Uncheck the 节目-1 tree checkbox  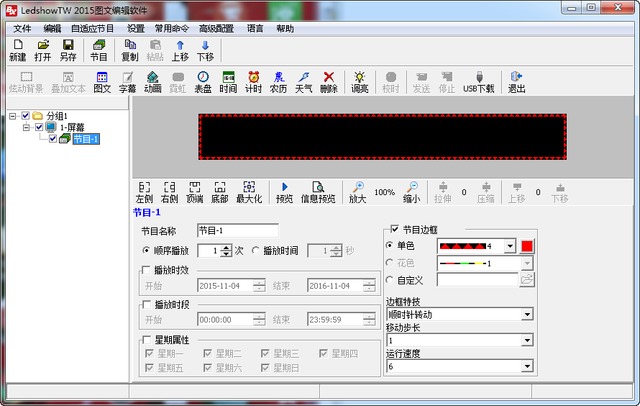pyautogui.click(x=53, y=139)
